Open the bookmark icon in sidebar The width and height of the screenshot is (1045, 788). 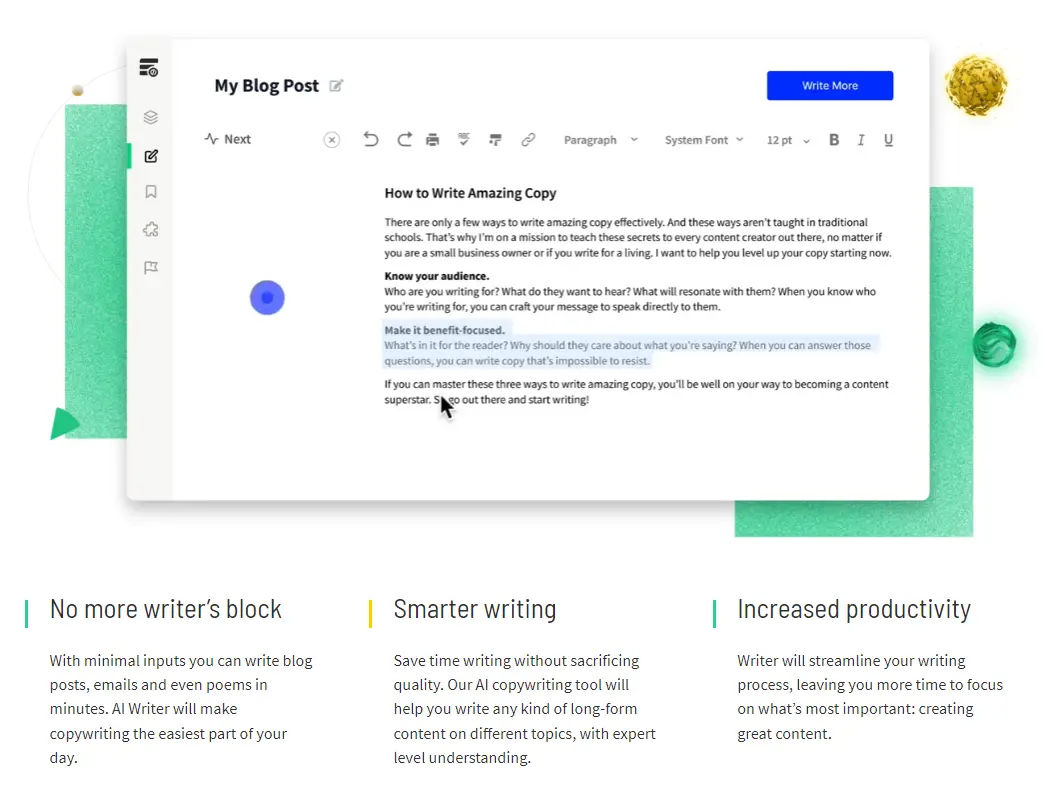(151, 192)
